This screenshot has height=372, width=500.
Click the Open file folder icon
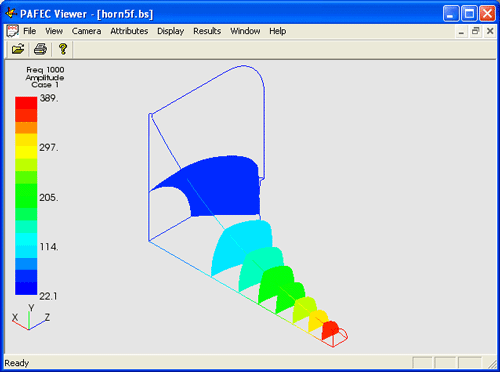click(x=18, y=49)
